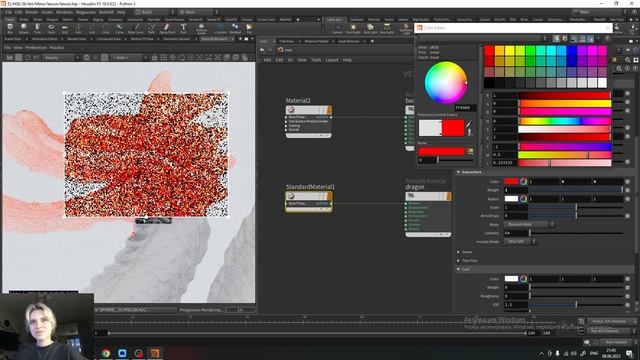
Task: Select the Sphere shelf tool
Action: 24,28
